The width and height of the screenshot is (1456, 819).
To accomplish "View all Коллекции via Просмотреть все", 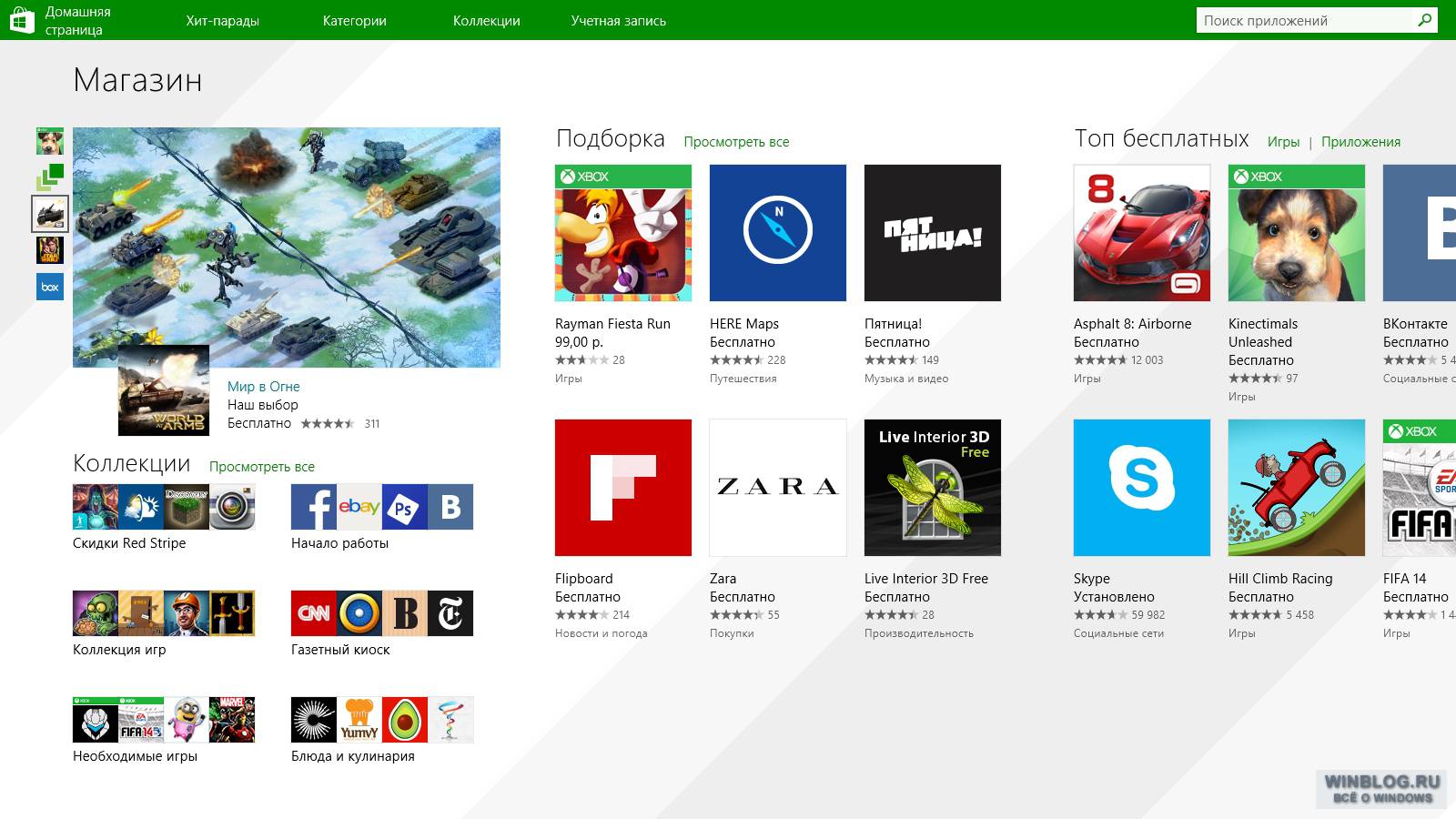I will 262,467.
